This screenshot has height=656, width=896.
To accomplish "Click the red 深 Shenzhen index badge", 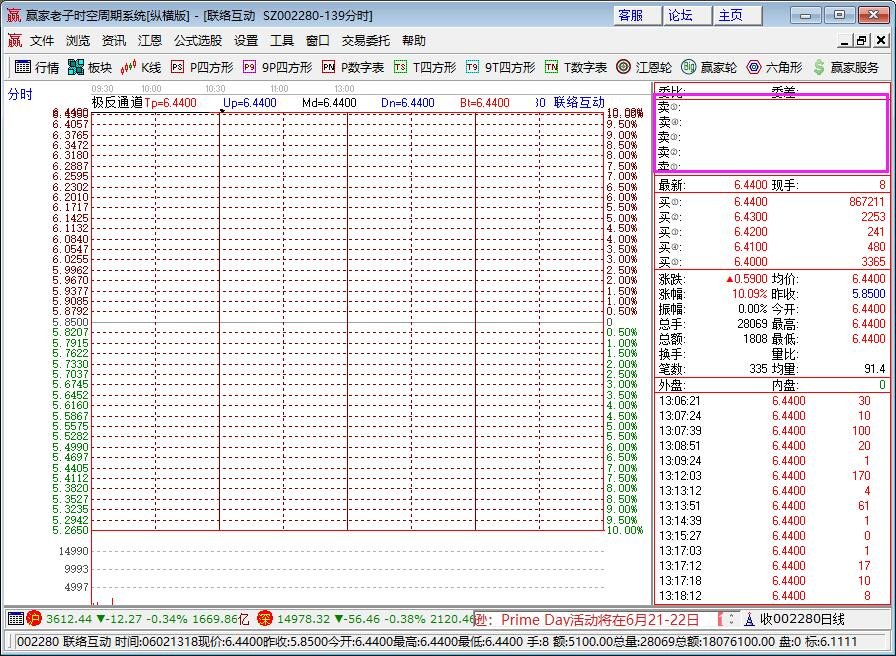I will [265, 618].
